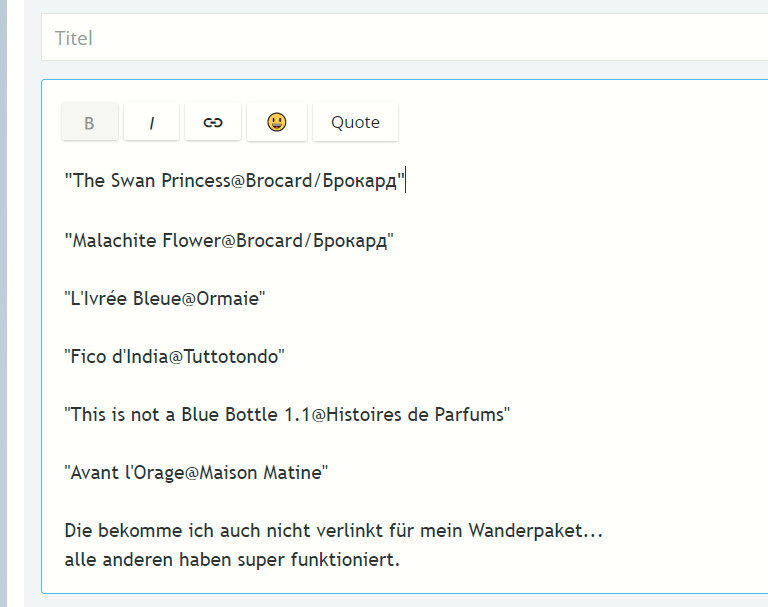Click the line "L'Ivrée Bleue@Ormaie"
The image size is (768, 607).
165,298
